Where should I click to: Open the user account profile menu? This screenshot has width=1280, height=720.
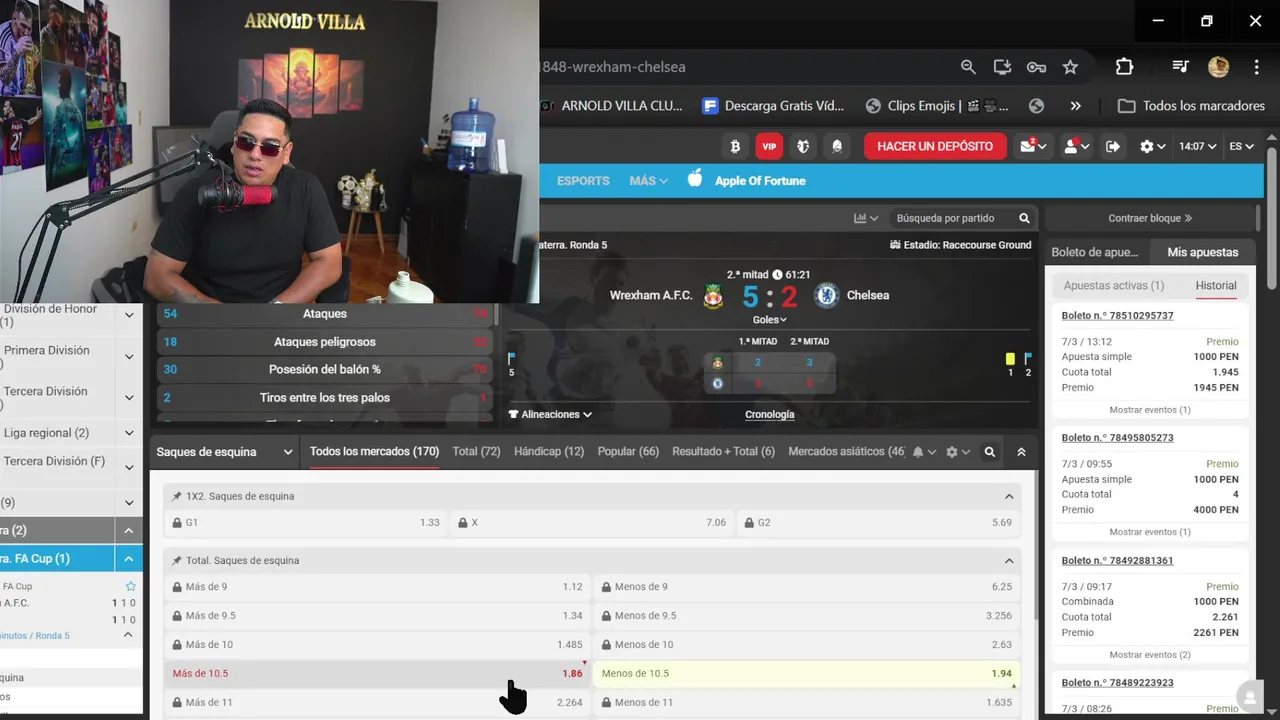pos(1076,146)
